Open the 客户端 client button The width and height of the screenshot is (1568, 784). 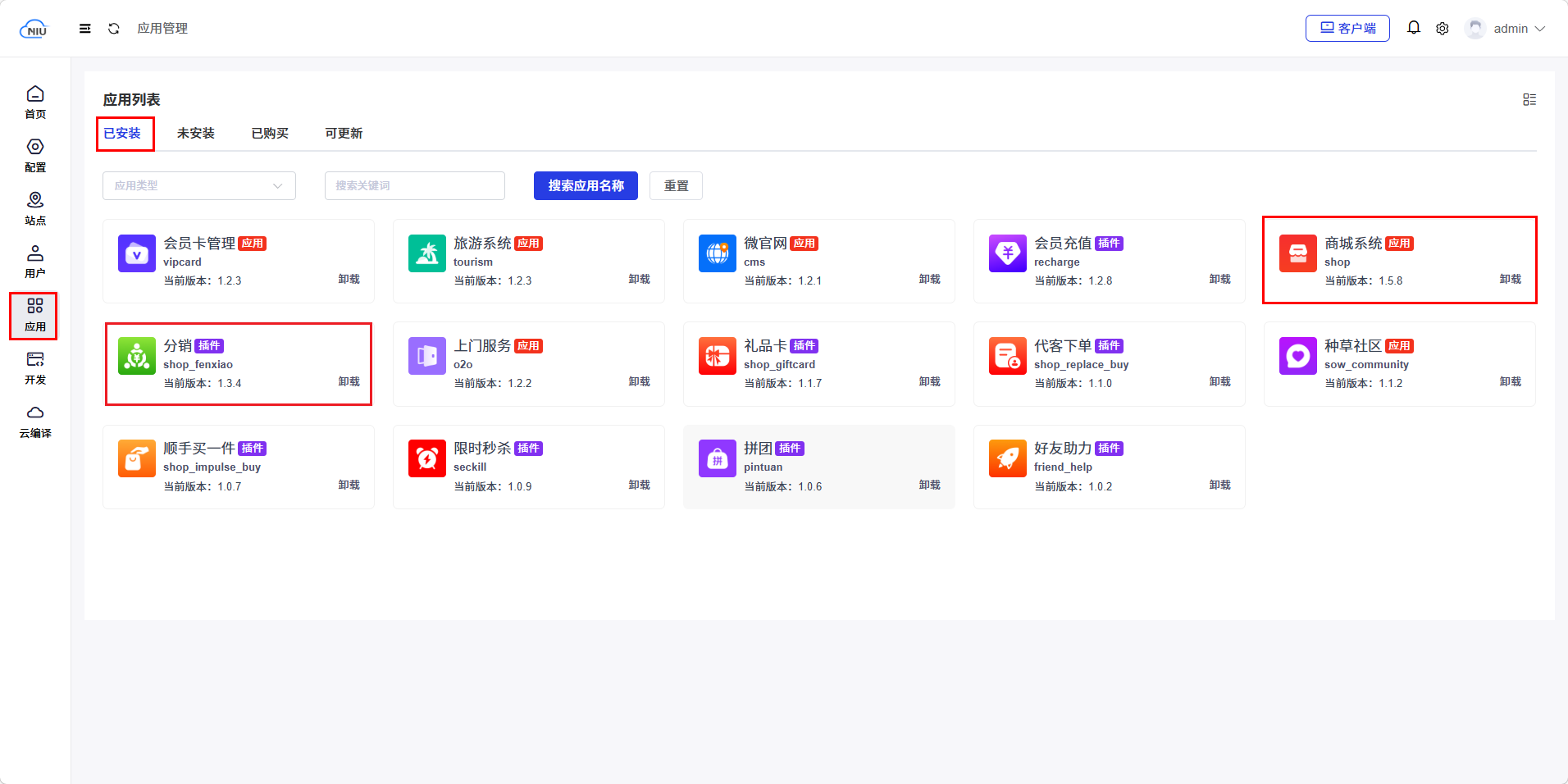click(x=1347, y=29)
